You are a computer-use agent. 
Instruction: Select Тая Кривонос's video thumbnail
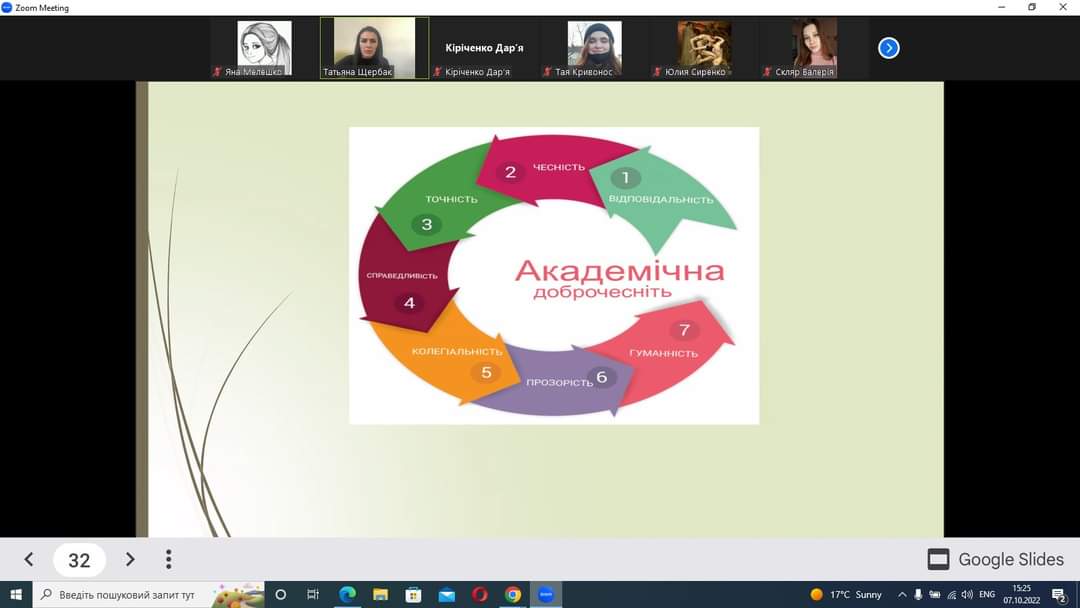pyautogui.click(x=594, y=47)
